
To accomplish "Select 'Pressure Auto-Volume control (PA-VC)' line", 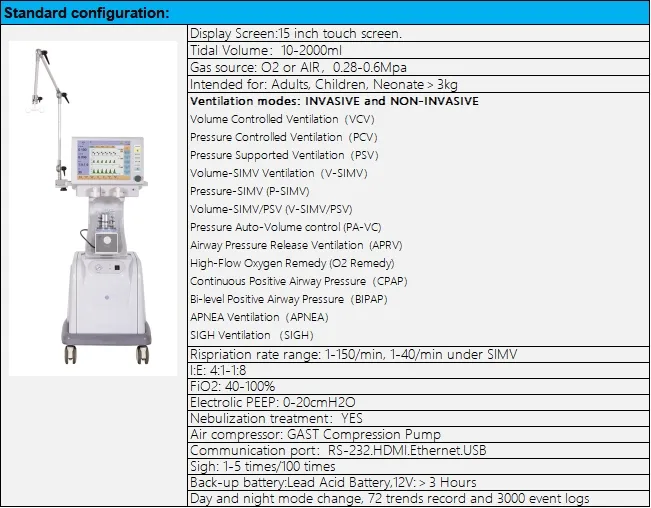I will 286,227.
